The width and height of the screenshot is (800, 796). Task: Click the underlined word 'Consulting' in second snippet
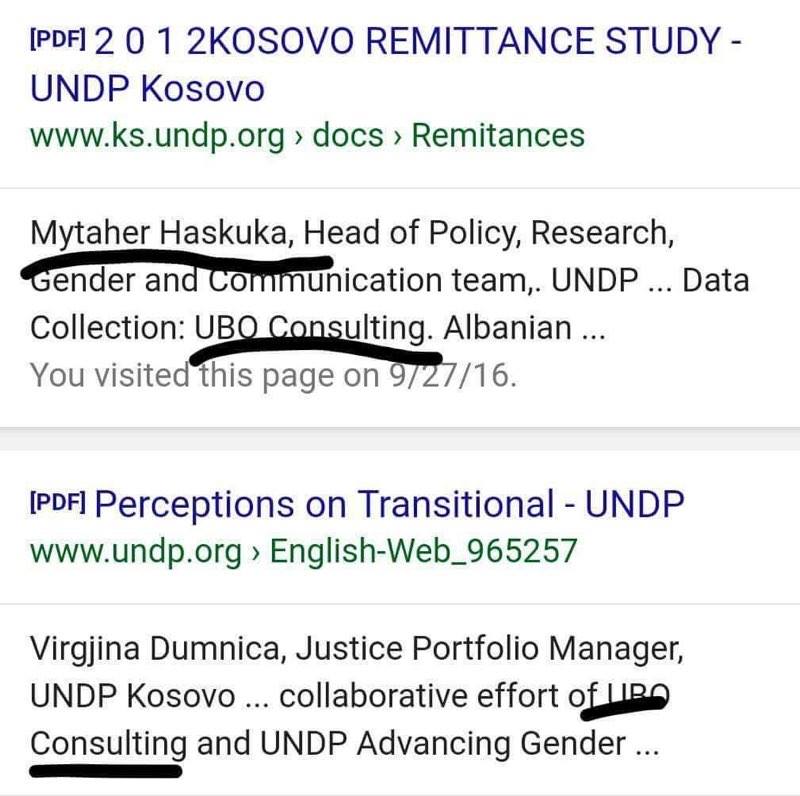pyautogui.click(x=108, y=744)
